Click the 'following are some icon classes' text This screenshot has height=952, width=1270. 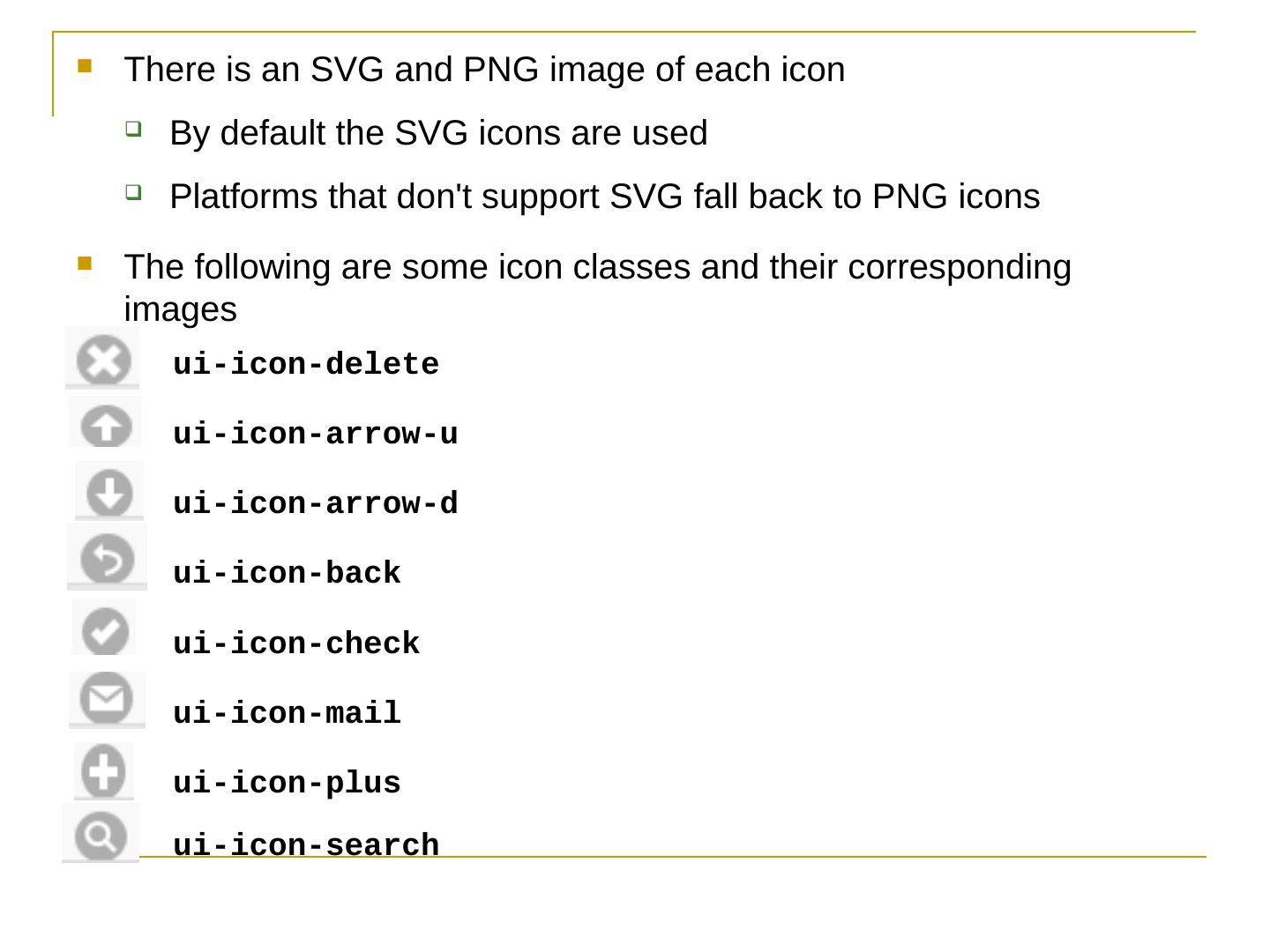click(597, 267)
